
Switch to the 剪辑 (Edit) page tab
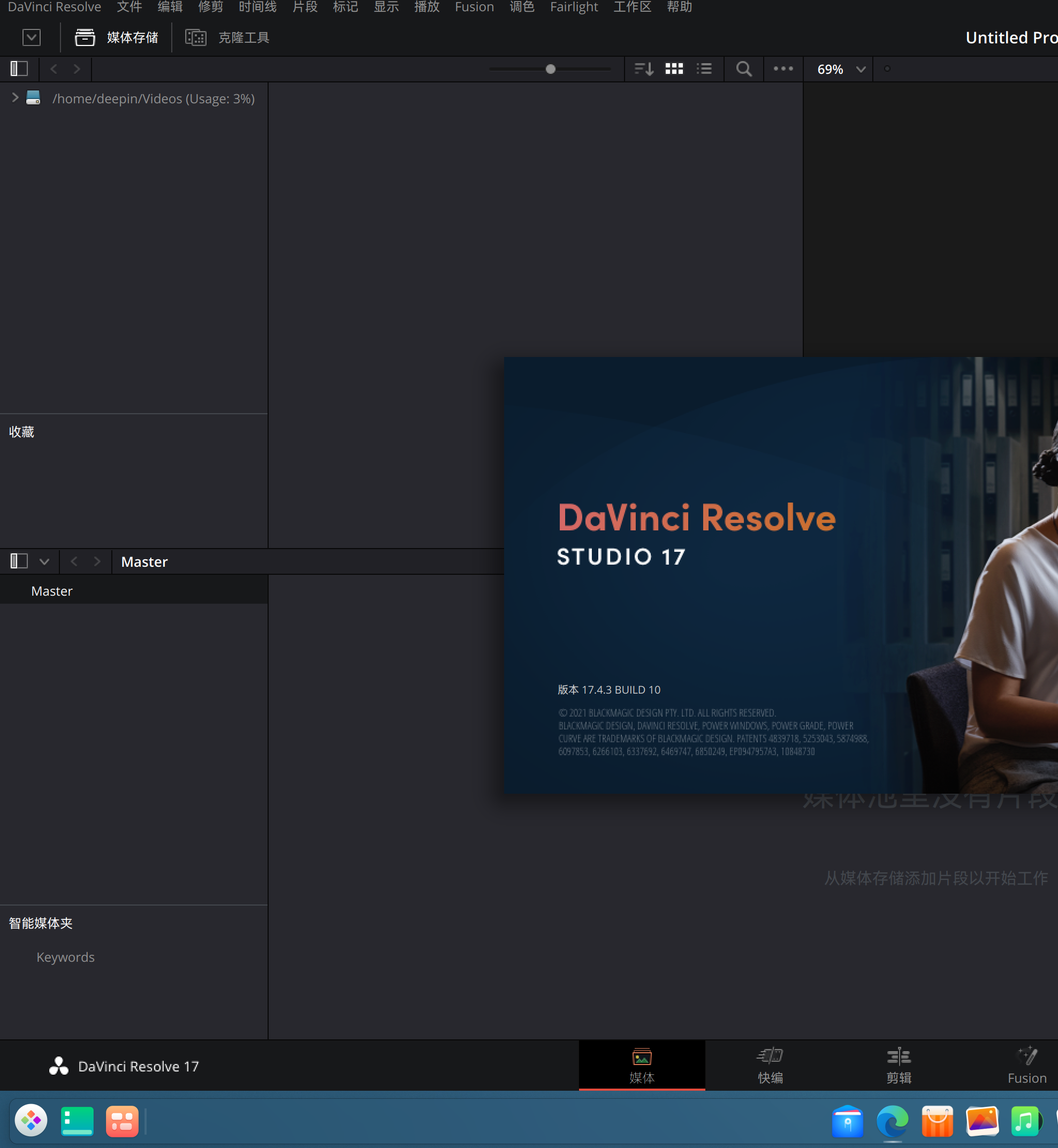tap(899, 1066)
